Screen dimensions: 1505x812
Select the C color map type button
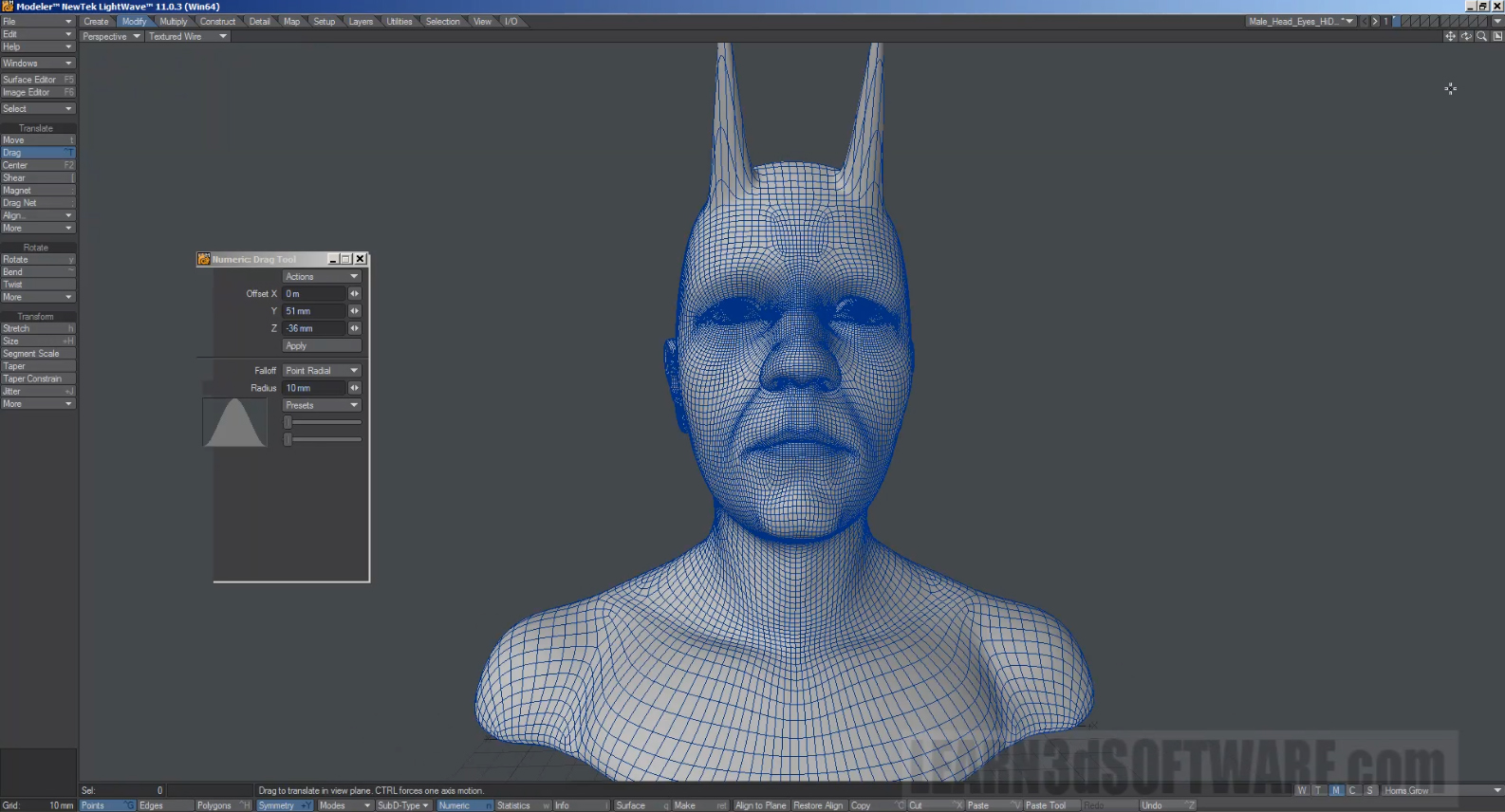[1353, 791]
